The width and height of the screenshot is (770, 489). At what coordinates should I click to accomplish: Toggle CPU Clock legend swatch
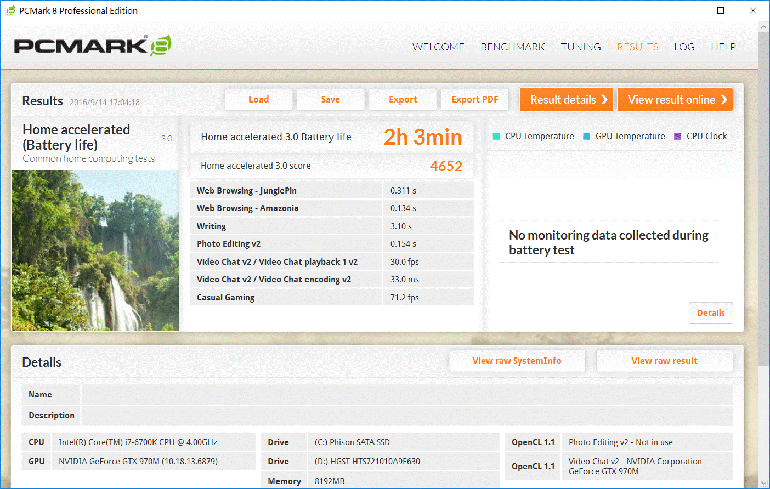(678, 136)
